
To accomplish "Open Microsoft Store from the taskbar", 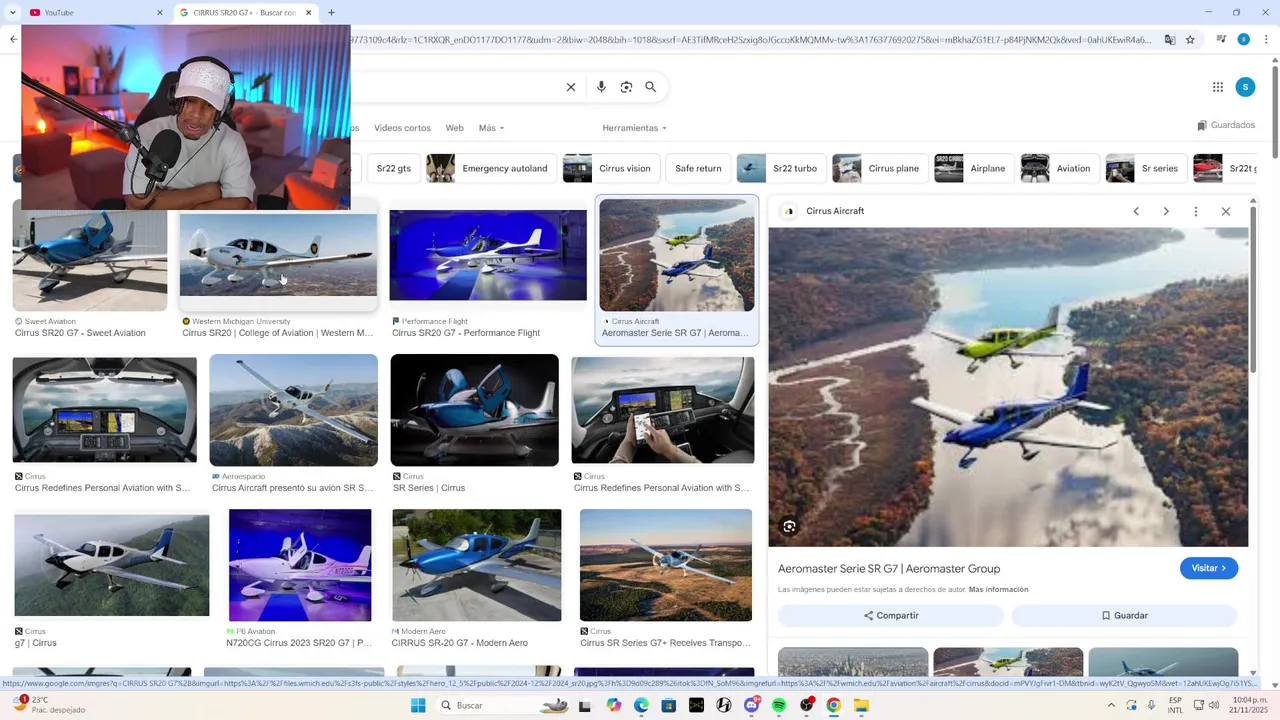I will click(669, 705).
